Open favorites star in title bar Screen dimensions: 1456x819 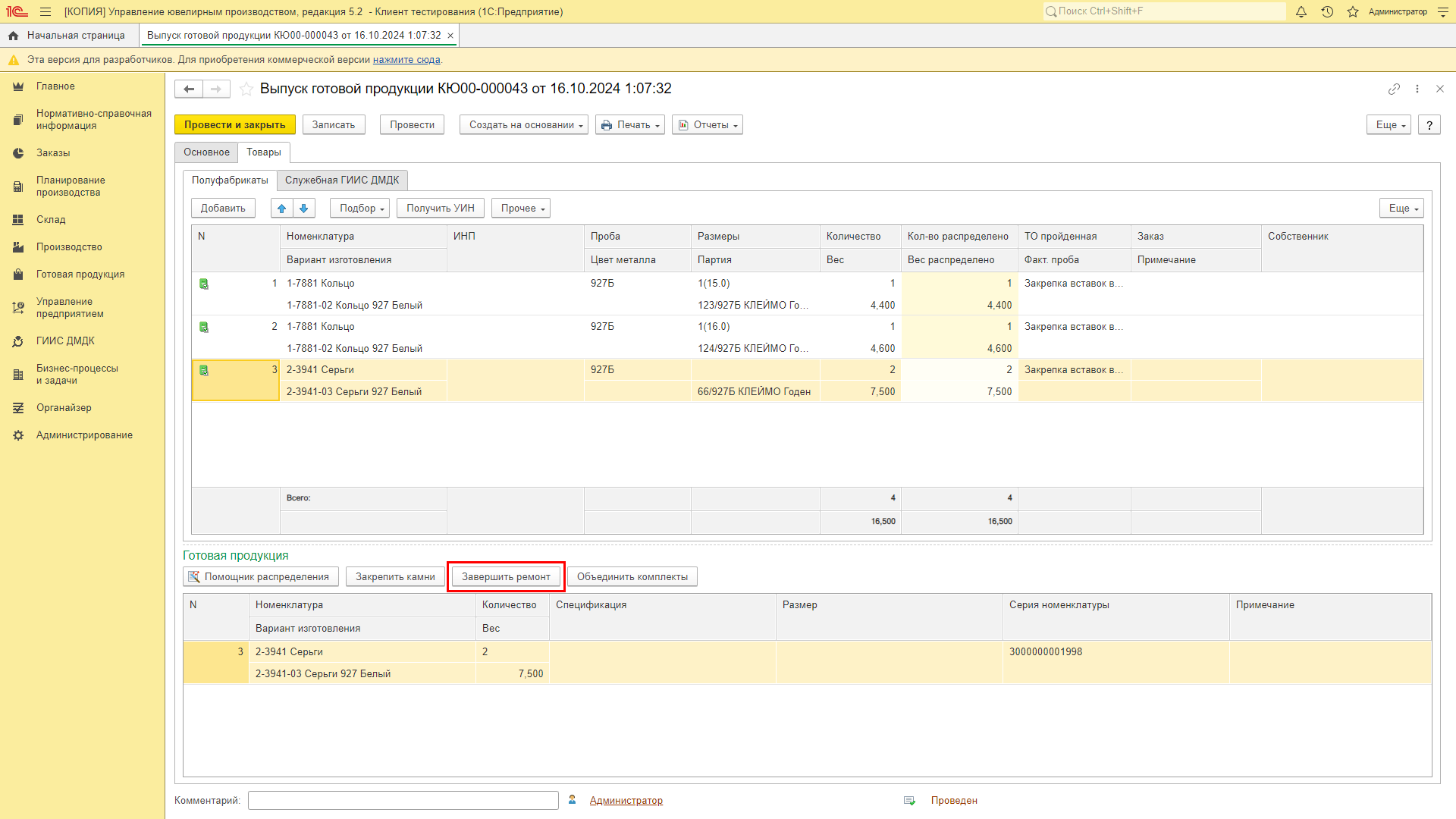tap(1353, 11)
